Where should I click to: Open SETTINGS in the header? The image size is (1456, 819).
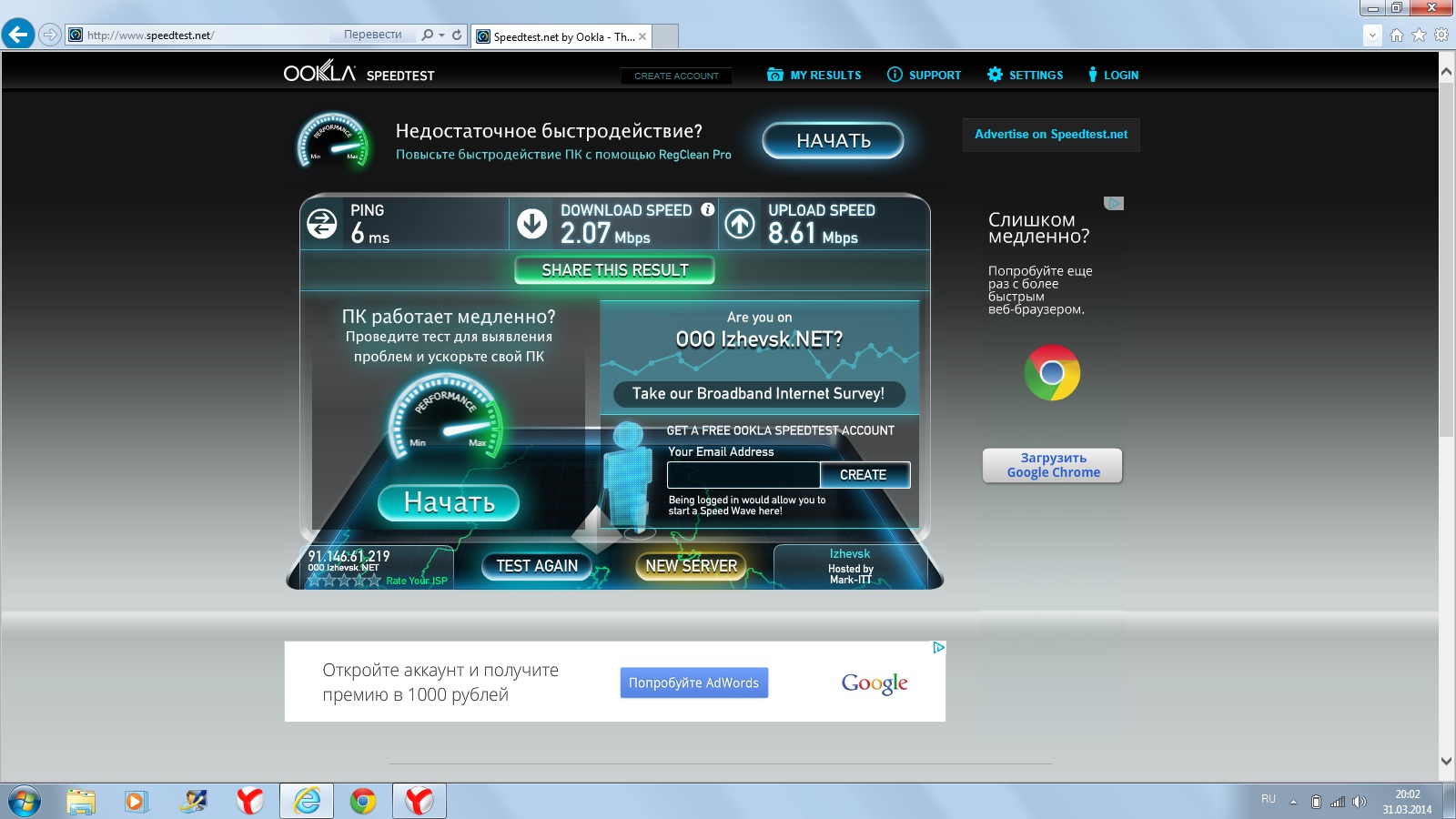[1025, 75]
